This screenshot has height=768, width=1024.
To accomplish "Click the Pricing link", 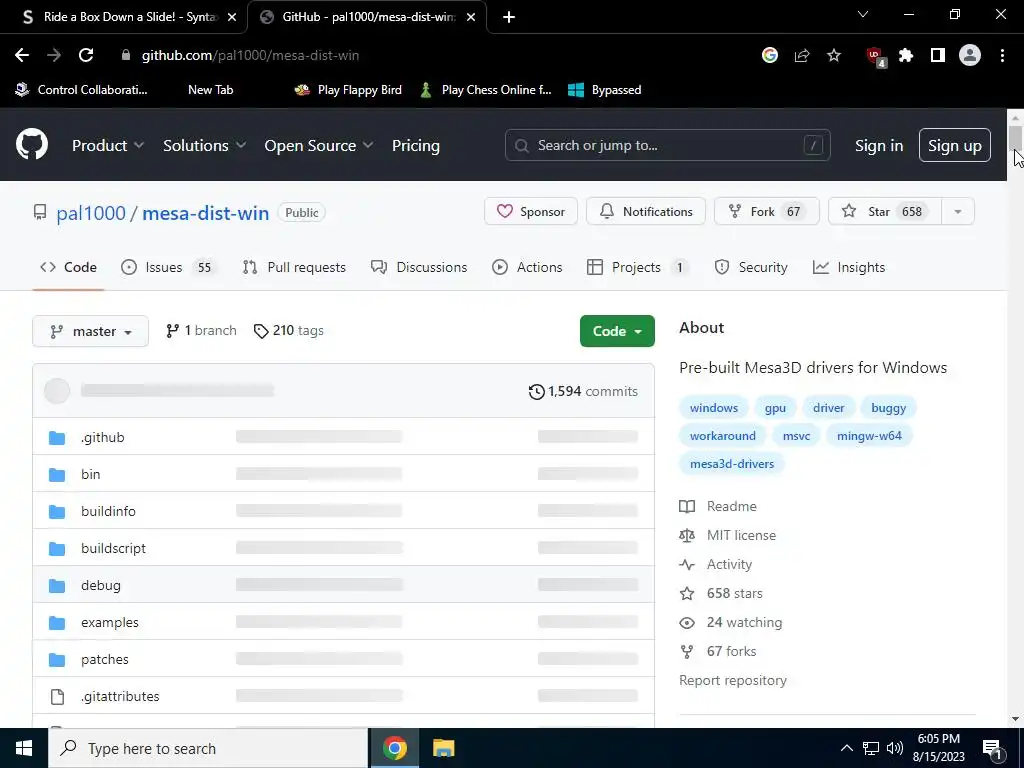I will (416, 146).
